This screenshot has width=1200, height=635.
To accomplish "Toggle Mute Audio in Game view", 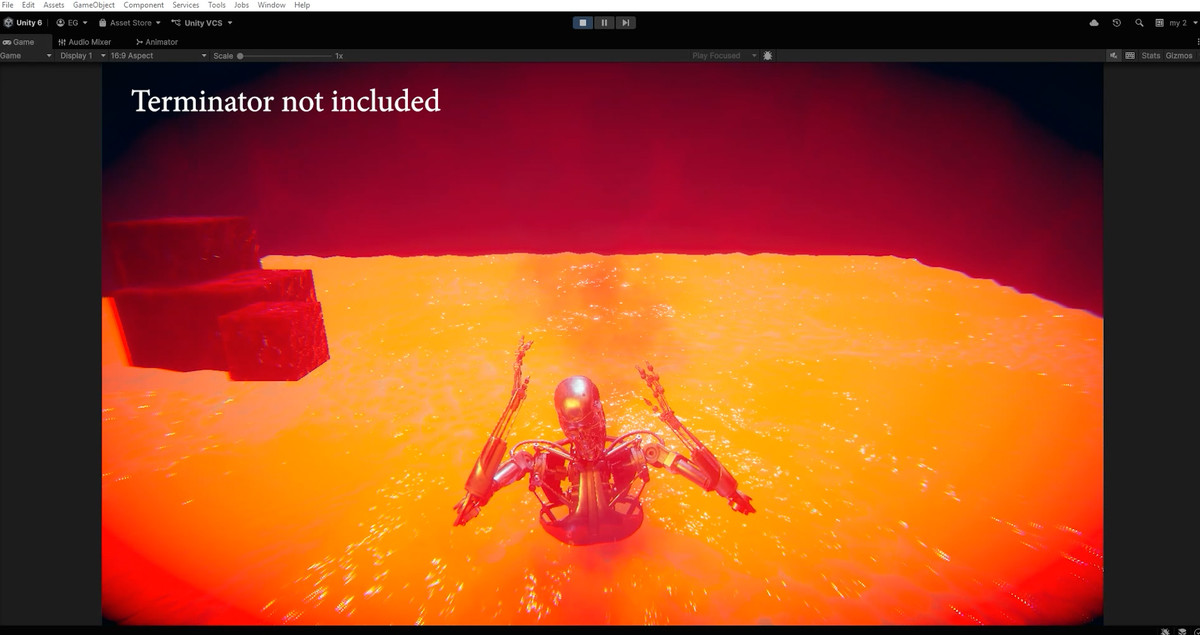I will click(1114, 56).
